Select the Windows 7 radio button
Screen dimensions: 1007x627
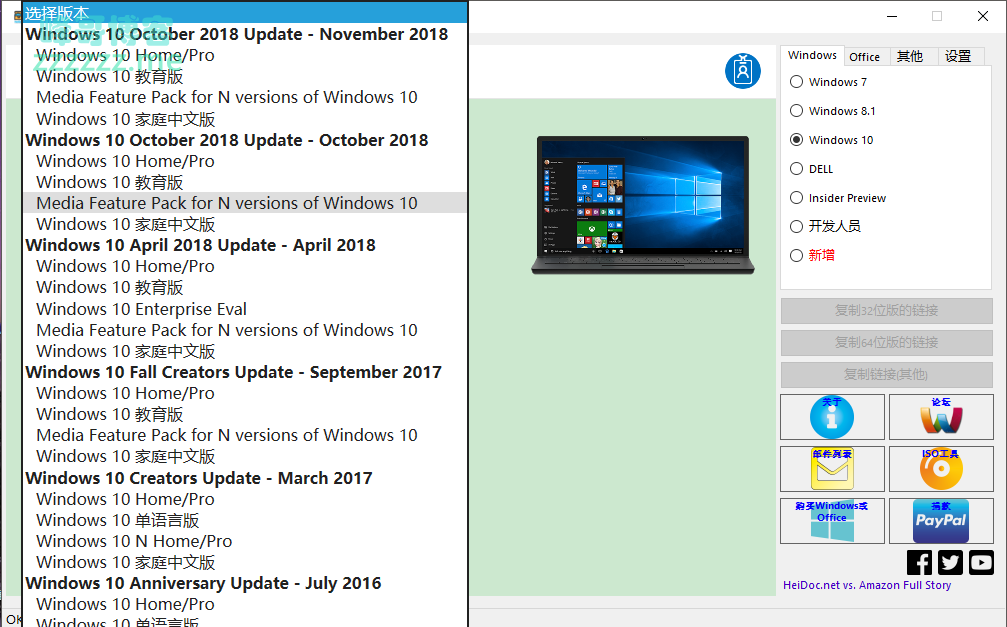(x=796, y=82)
